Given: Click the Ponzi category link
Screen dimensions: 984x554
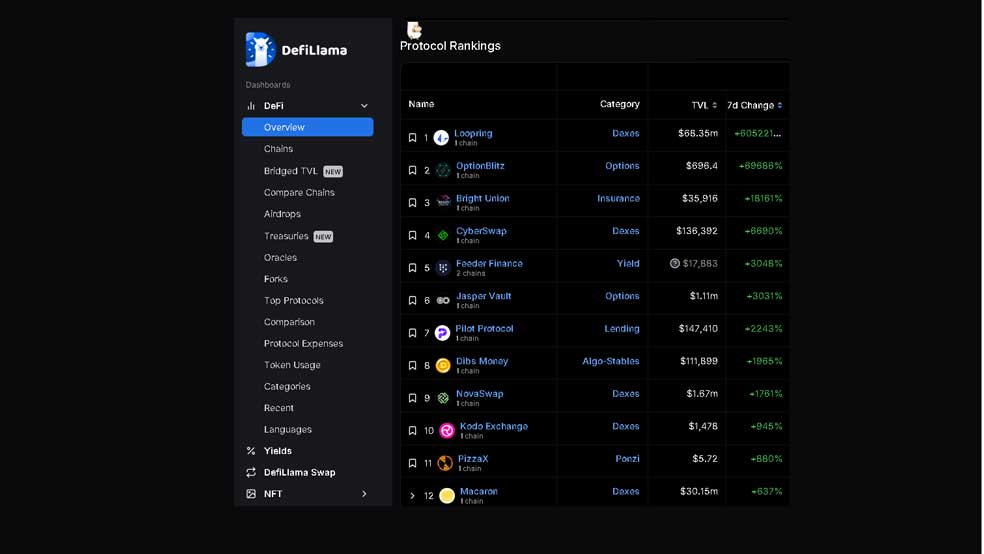Looking at the screenshot, I should [x=627, y=459].
